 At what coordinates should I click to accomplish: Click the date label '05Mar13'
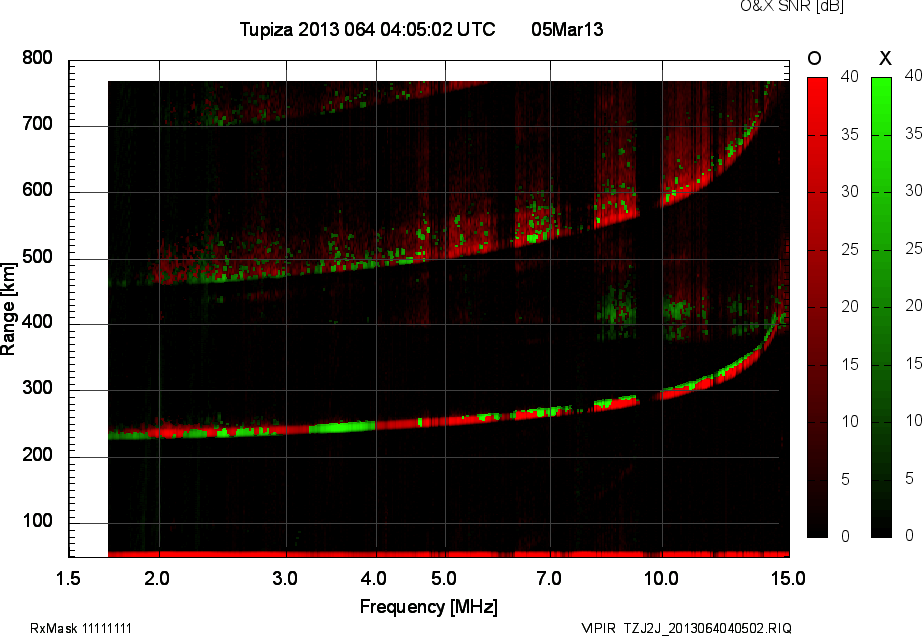tap(567, 29)
